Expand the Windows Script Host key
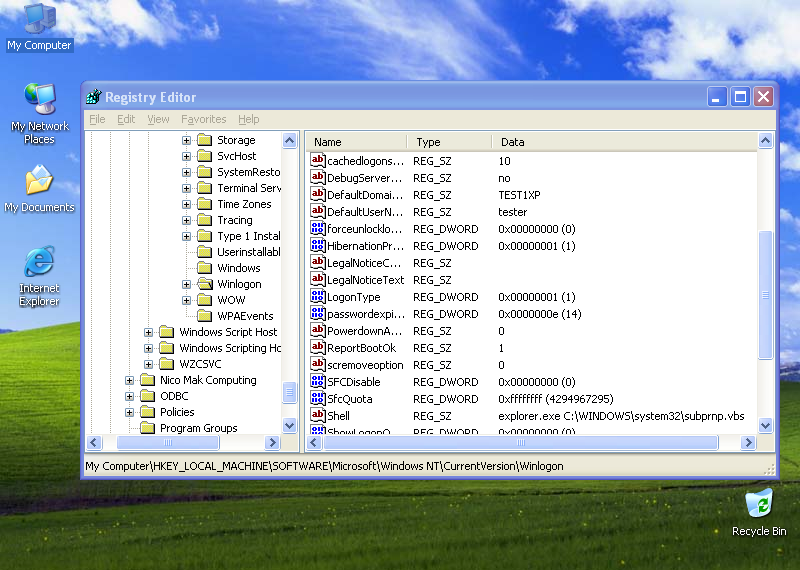800x570 pixels. point(148,332)
